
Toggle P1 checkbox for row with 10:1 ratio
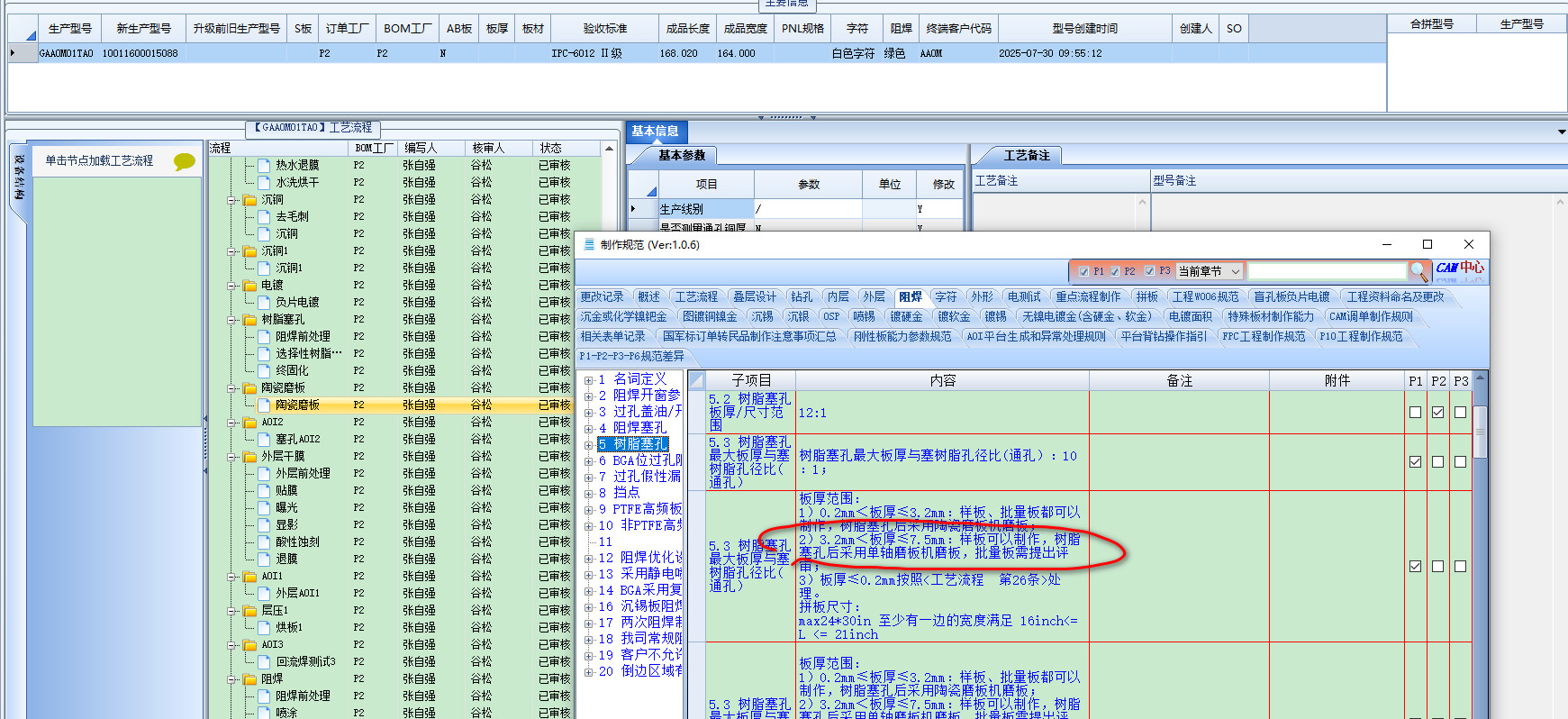pos(1415,461)
